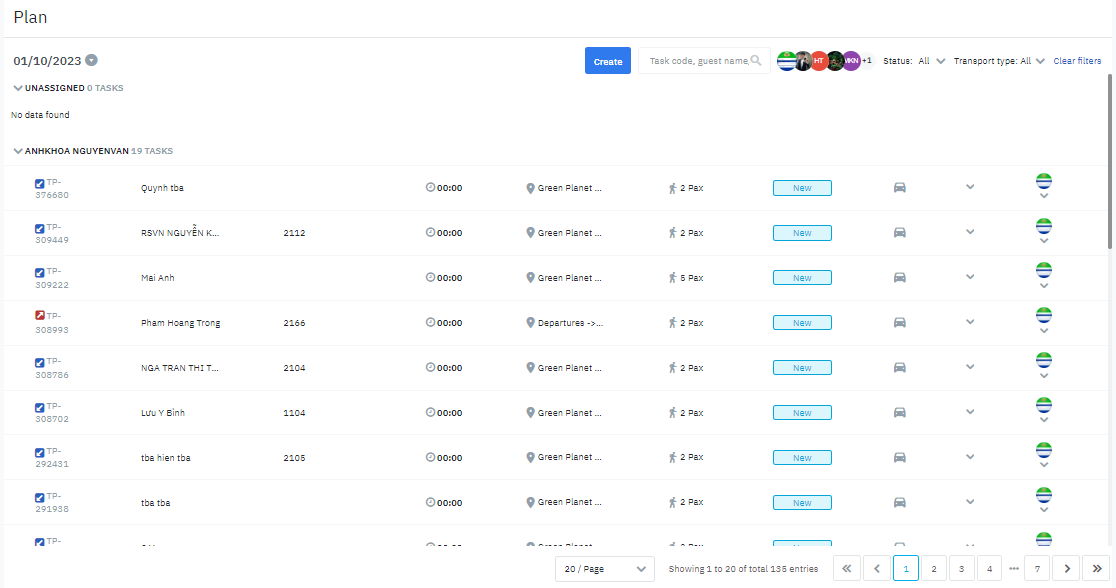Jump to last page with double arrow

(1096, 568)
